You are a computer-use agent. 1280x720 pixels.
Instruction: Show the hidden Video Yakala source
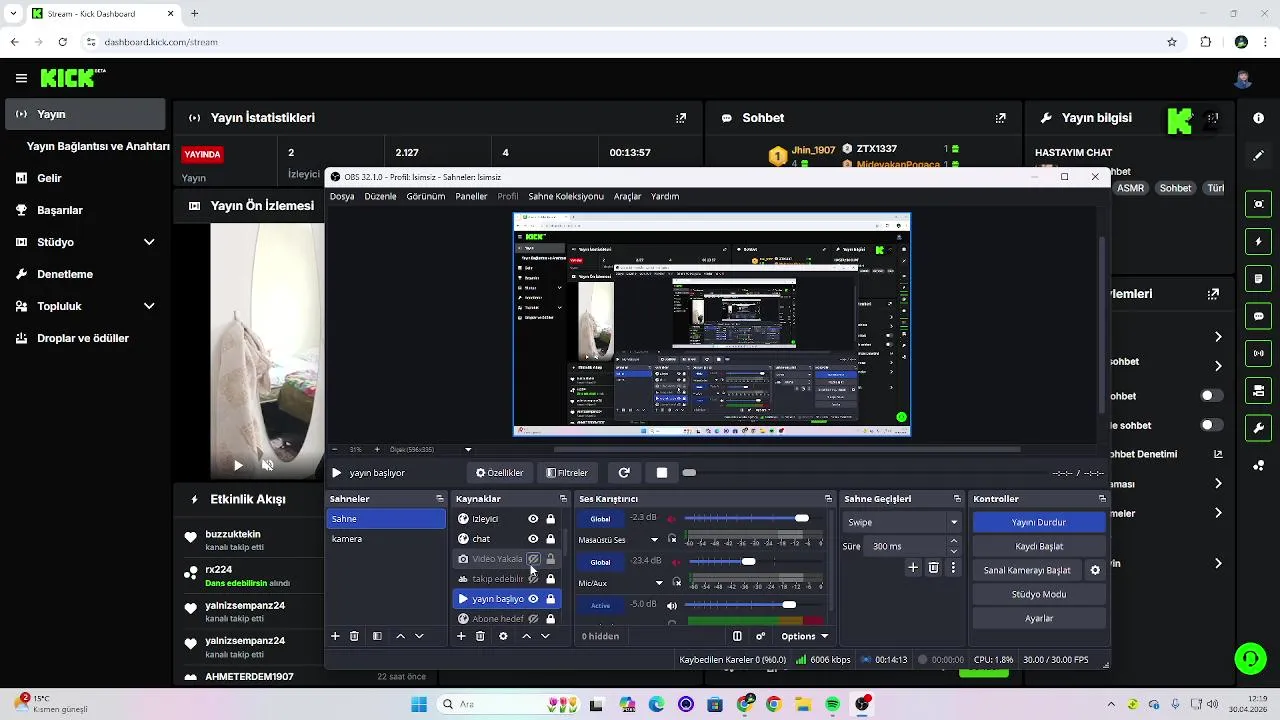point(533,559)
